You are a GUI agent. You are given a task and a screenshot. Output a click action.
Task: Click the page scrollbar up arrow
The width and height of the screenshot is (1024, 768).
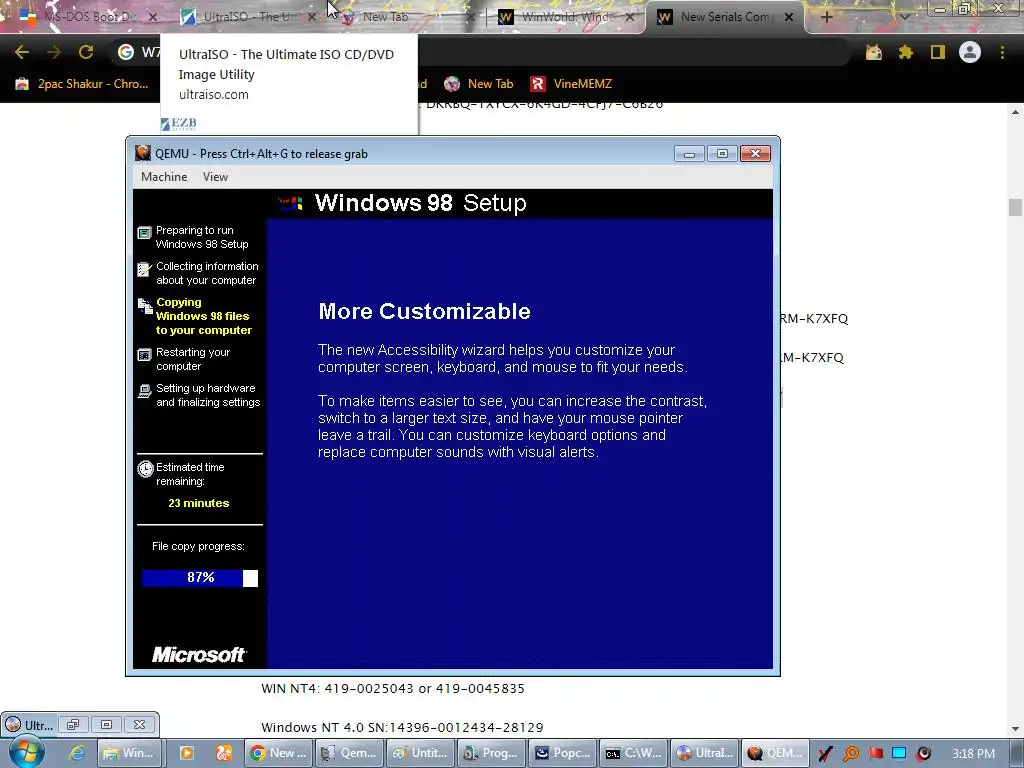tap(1015, 112)
